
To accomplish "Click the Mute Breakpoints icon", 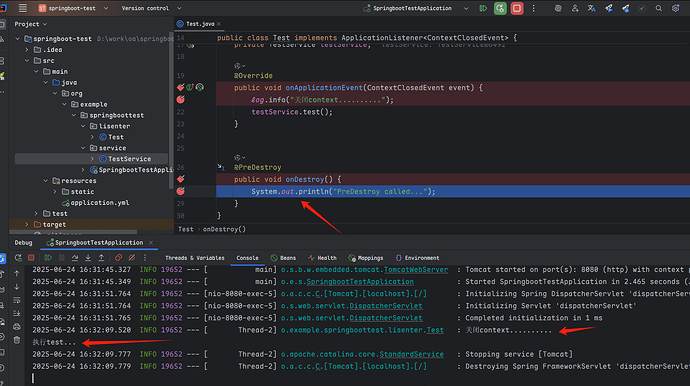I will point(132,257).
